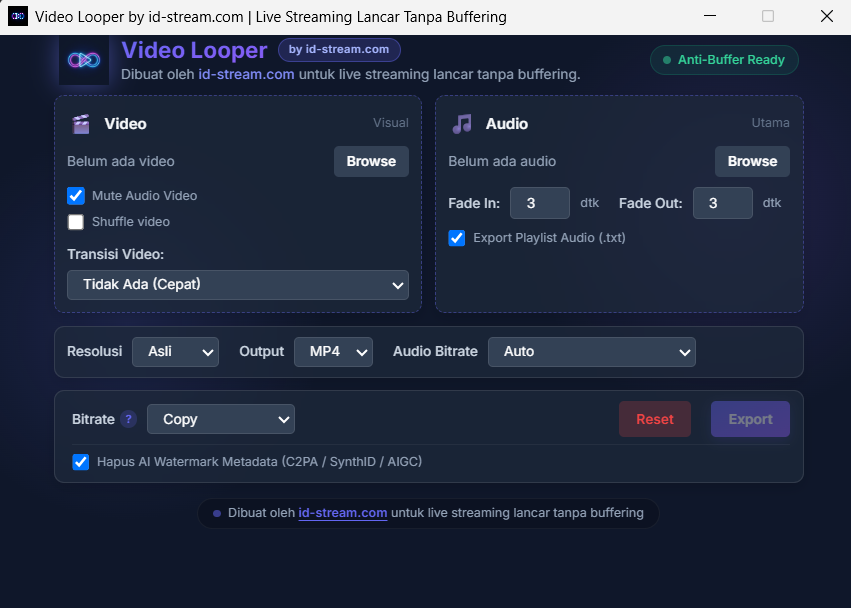Click the Fade Out seconds field
The height and width of the screenshot is (608, 851).
723,203
